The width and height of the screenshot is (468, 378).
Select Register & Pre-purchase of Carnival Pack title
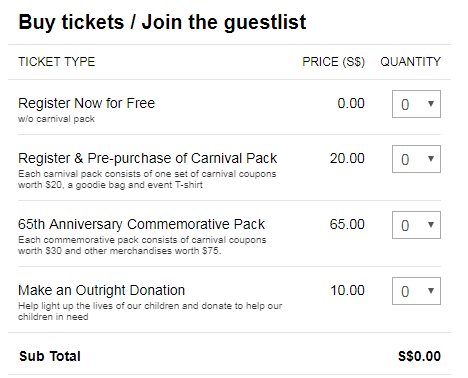tap(148, 158)
